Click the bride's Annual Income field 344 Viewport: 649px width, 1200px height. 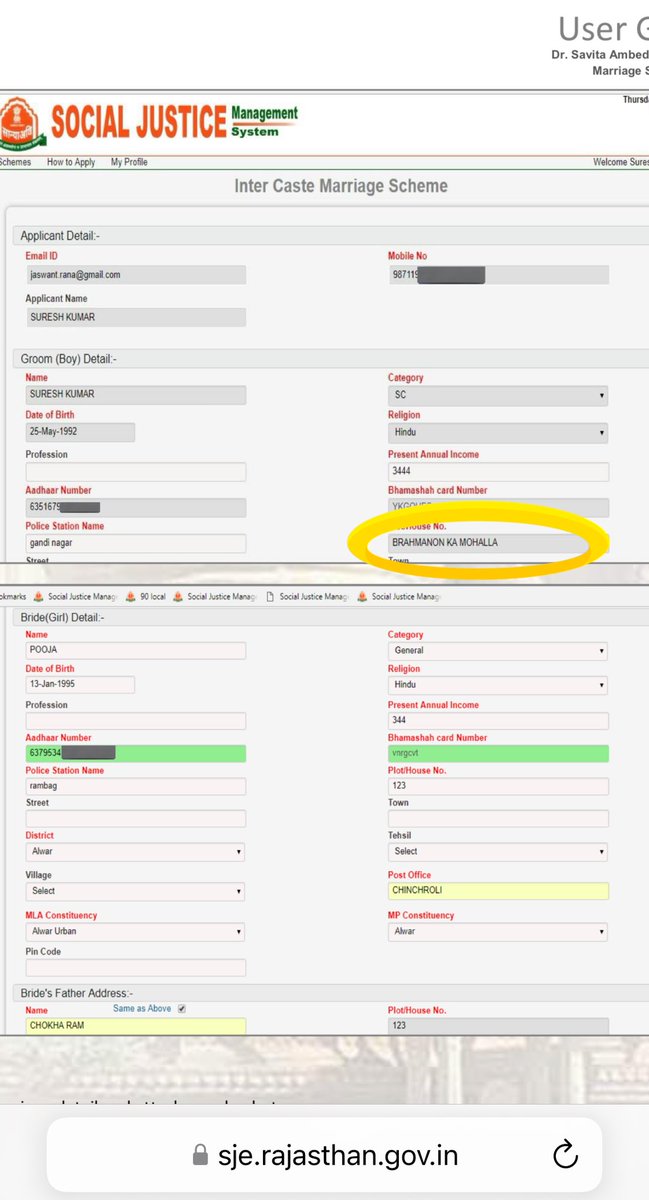click(x=498, y=721)
